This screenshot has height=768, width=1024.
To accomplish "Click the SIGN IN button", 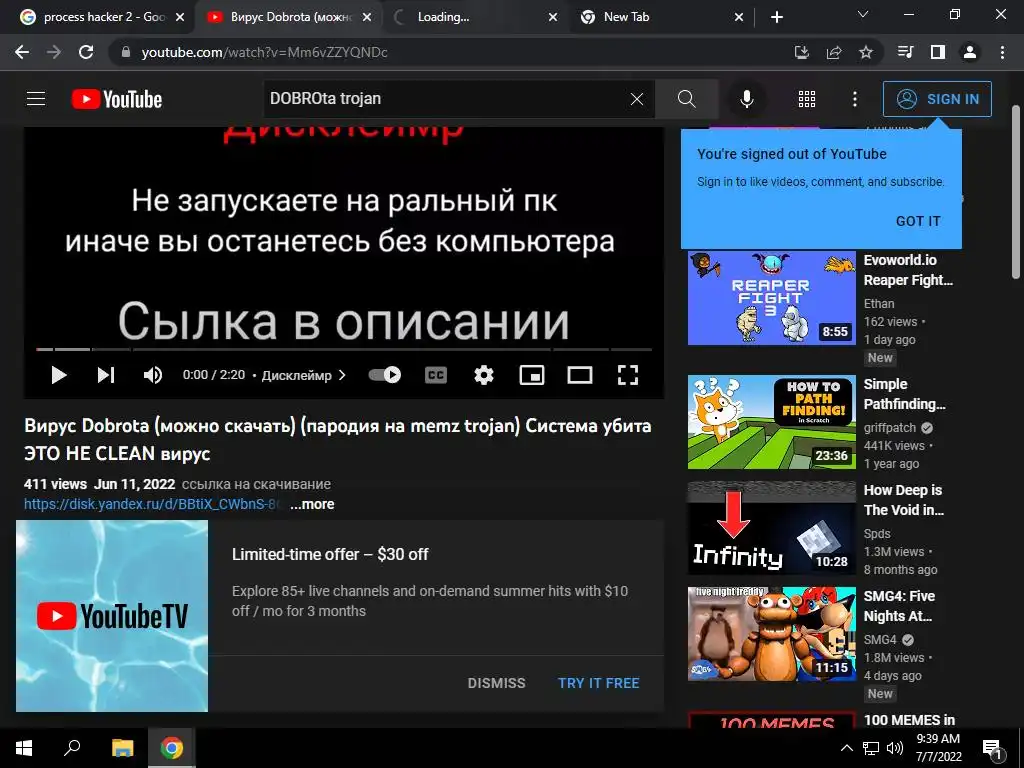I will (x=937, y=99).
